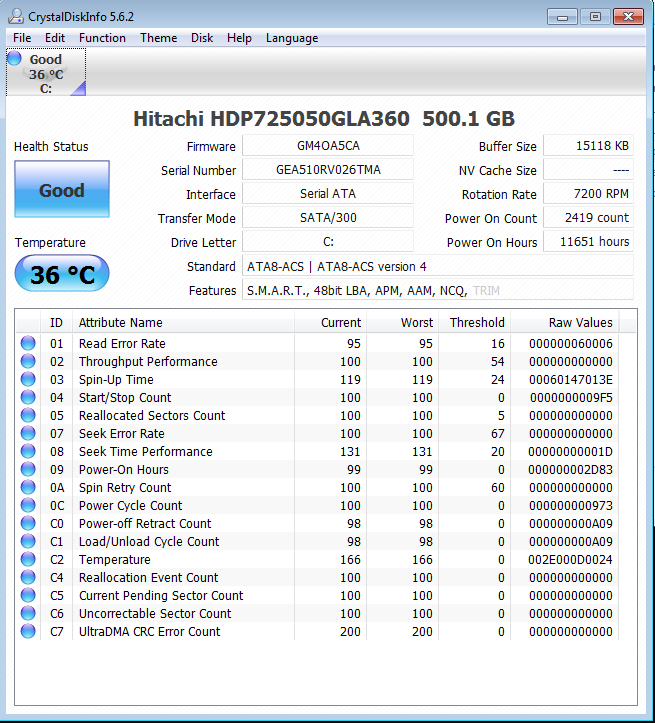Click the Threshold column header
The width and height of the screenshot is (655, 723).
click(474, 322)
